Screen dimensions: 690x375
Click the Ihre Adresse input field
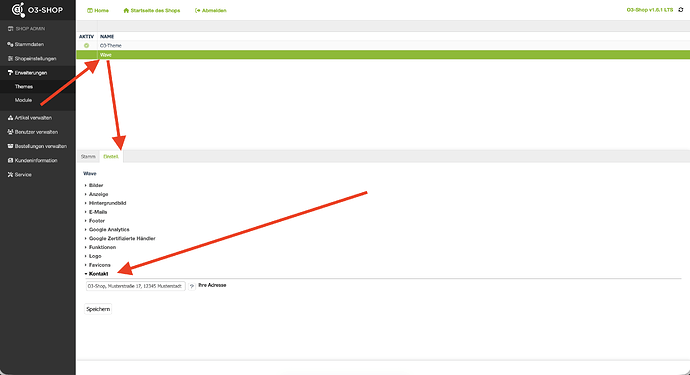(x=136, y=286)
